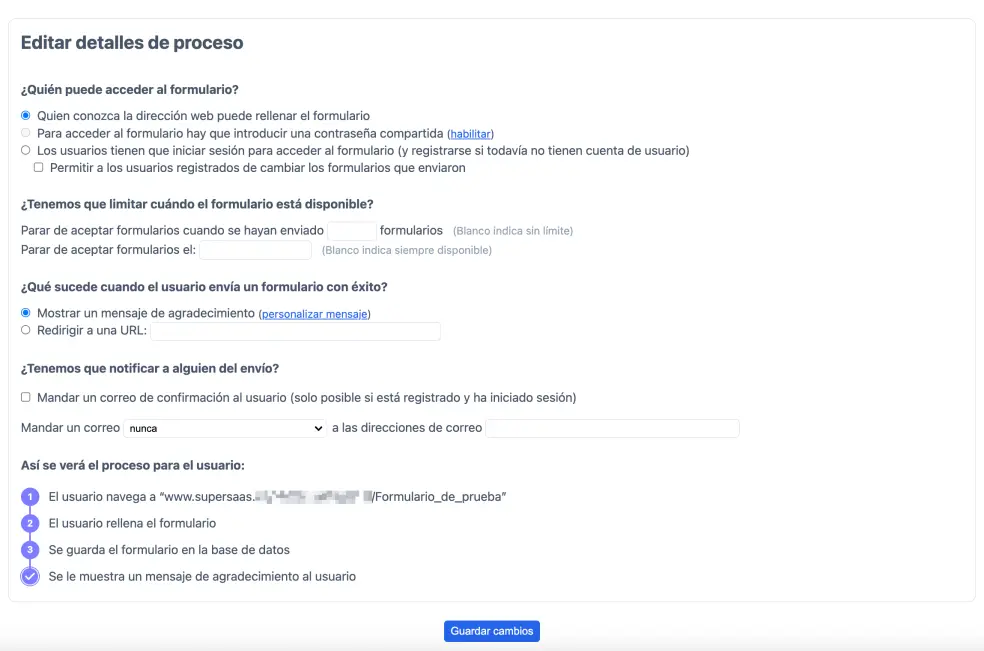Open the 'habilitar' link for shared password
Screen dimensions: 984x651
click(x=470, y=134)
